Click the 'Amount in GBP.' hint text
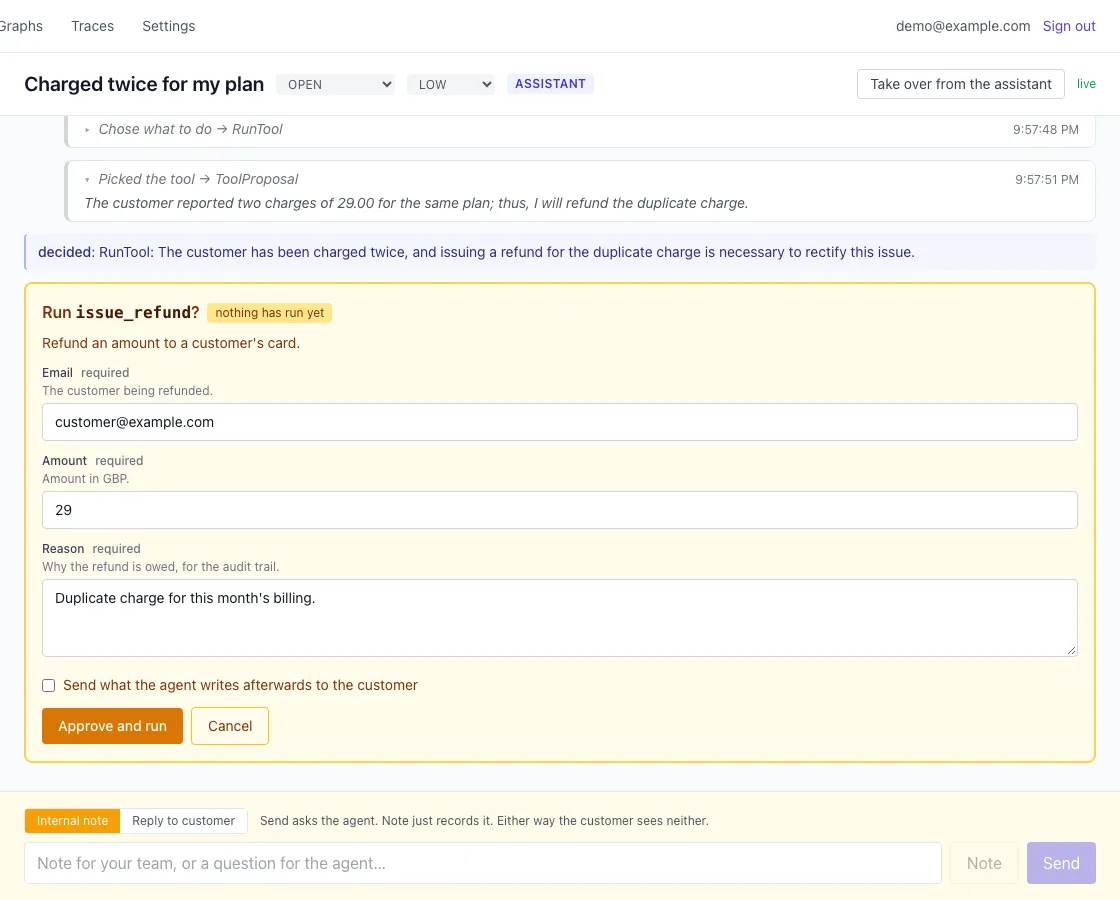 click(86, 479)
